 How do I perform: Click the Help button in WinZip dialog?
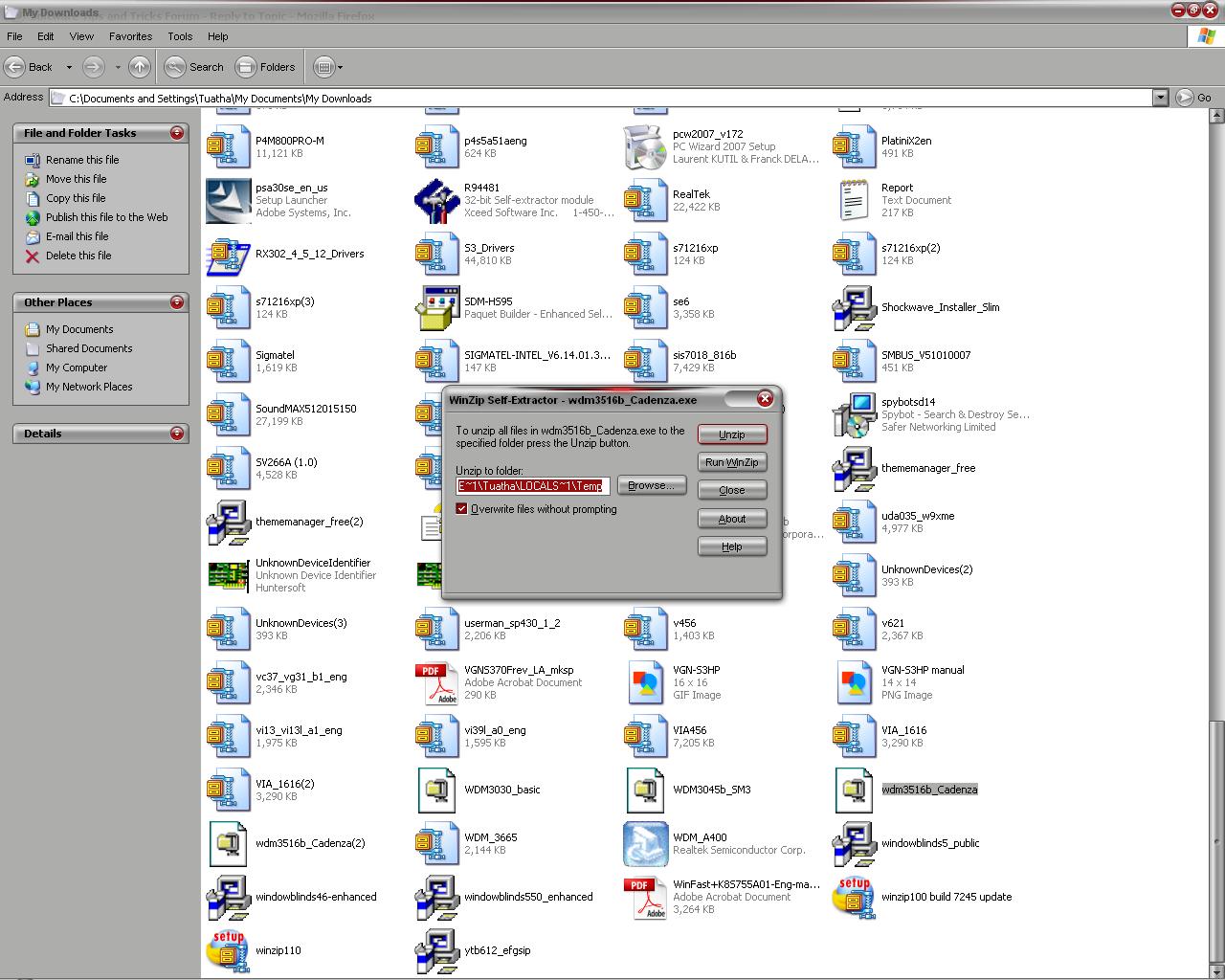coord(732,546)
